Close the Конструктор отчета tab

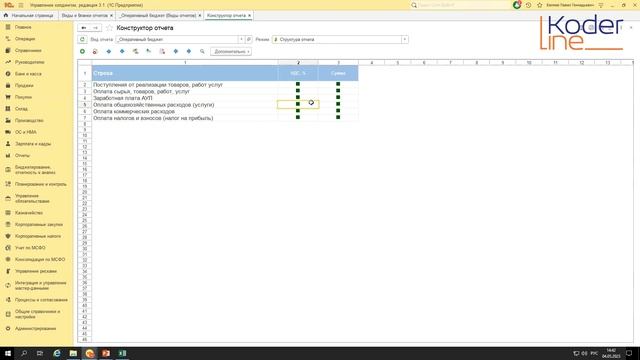pos(249,15)
